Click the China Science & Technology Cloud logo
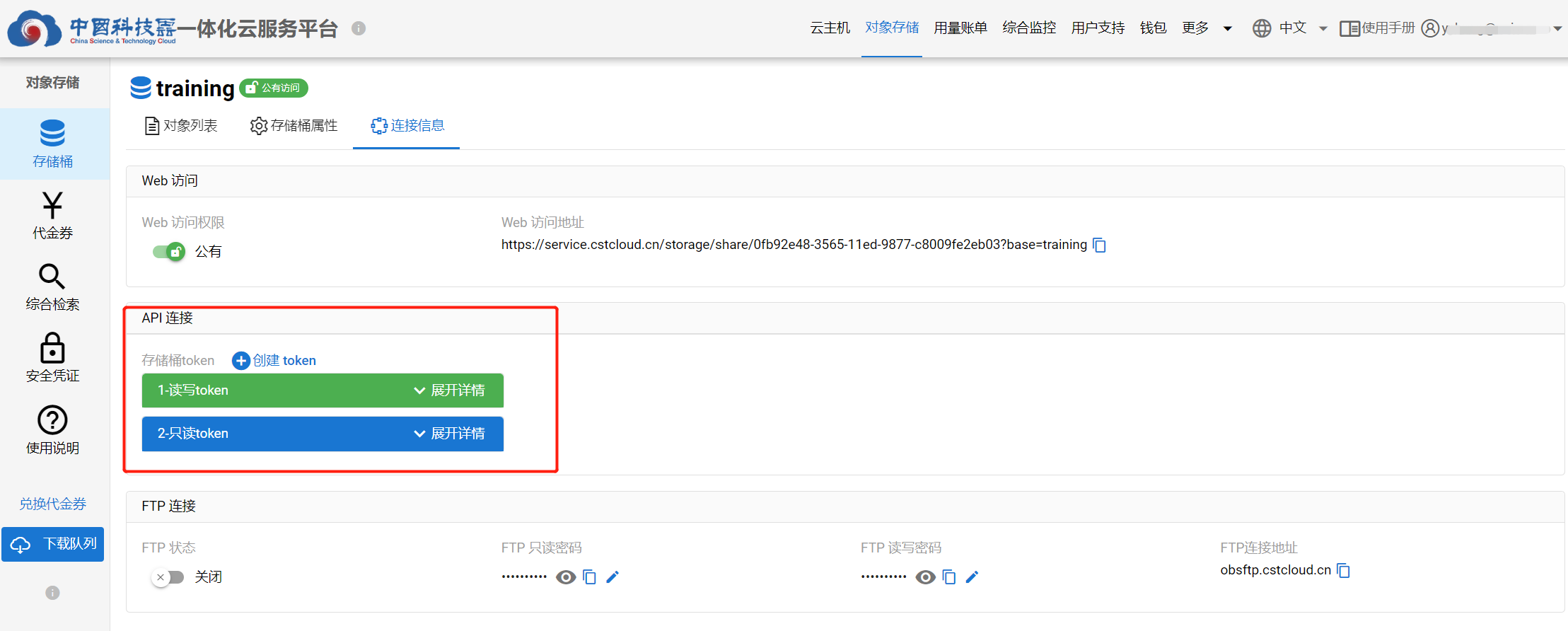1568x631 pixels. [92, 28]
